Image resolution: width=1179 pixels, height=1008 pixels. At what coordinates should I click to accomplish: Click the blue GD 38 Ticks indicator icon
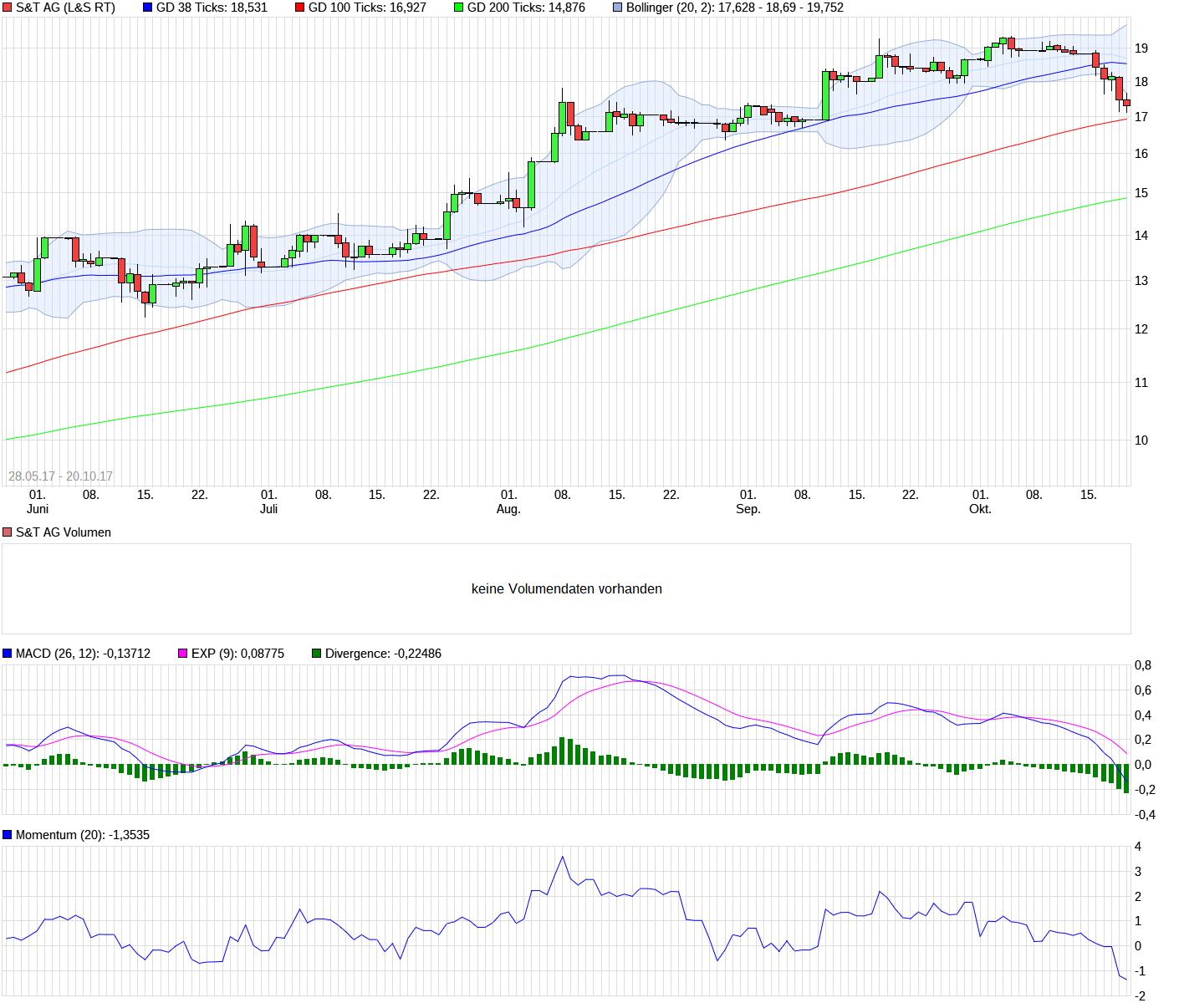click(149, 8)
